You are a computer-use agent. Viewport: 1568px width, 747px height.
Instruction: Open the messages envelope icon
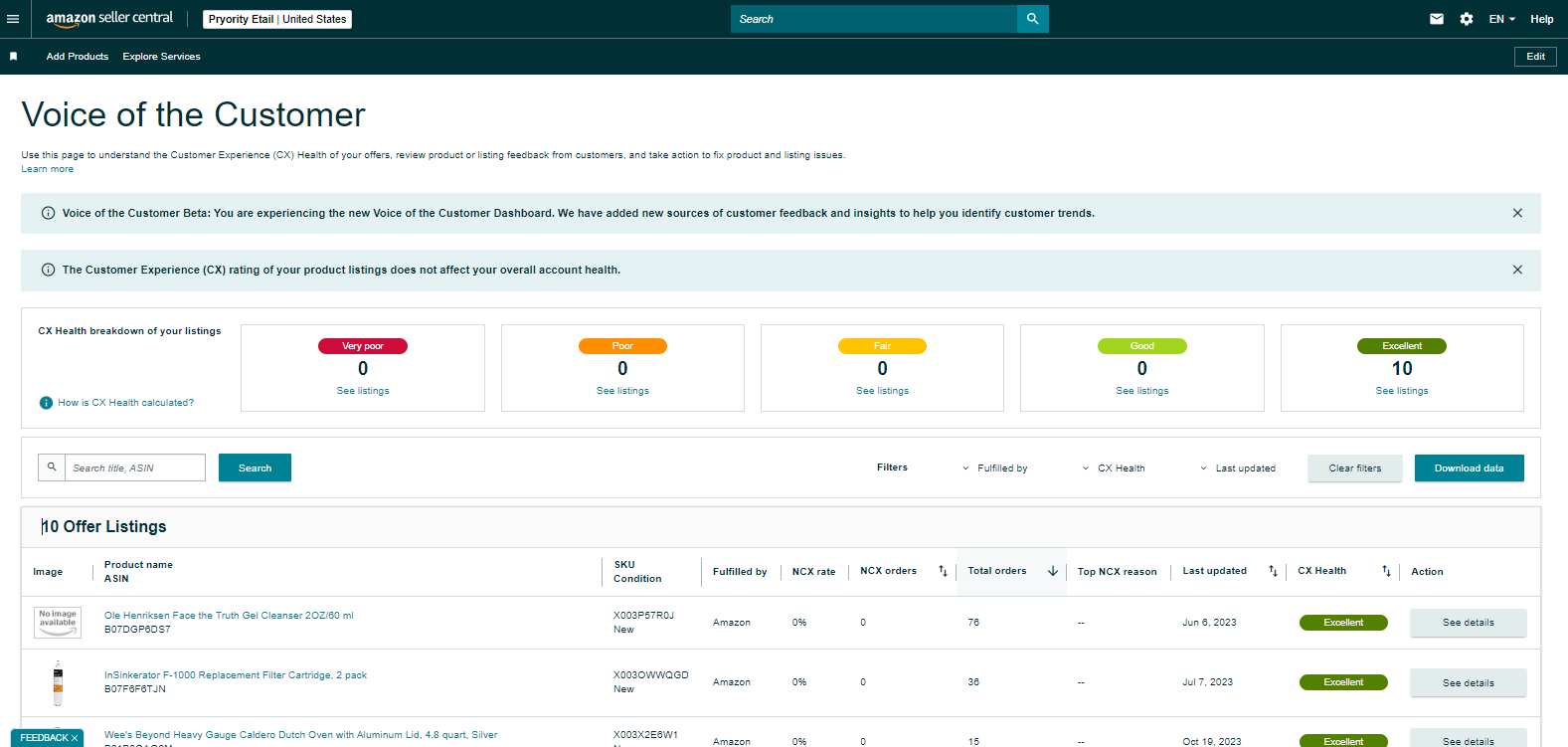click(x=1437, y=19)
